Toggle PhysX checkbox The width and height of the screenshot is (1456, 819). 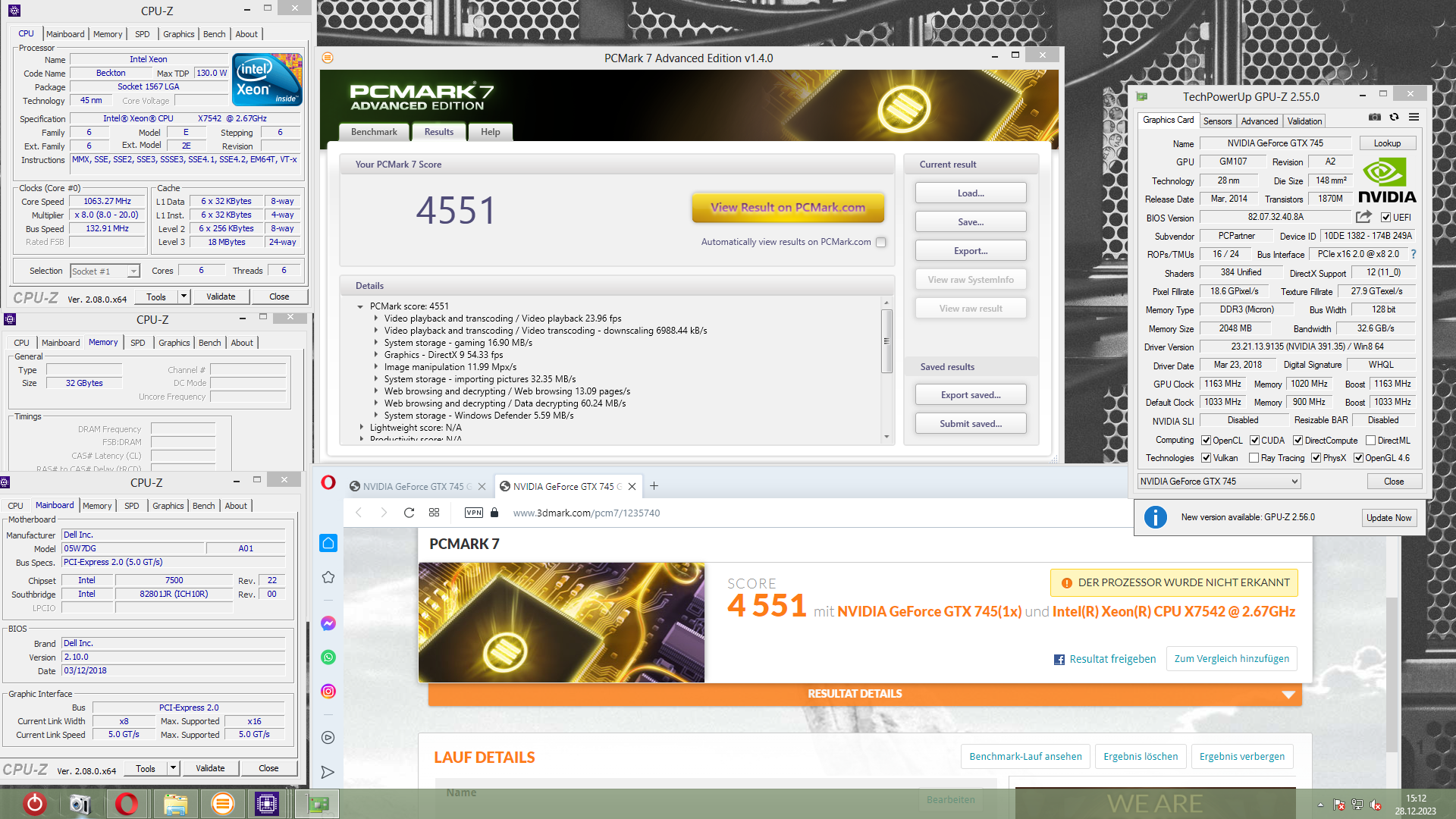(1316, 458)
